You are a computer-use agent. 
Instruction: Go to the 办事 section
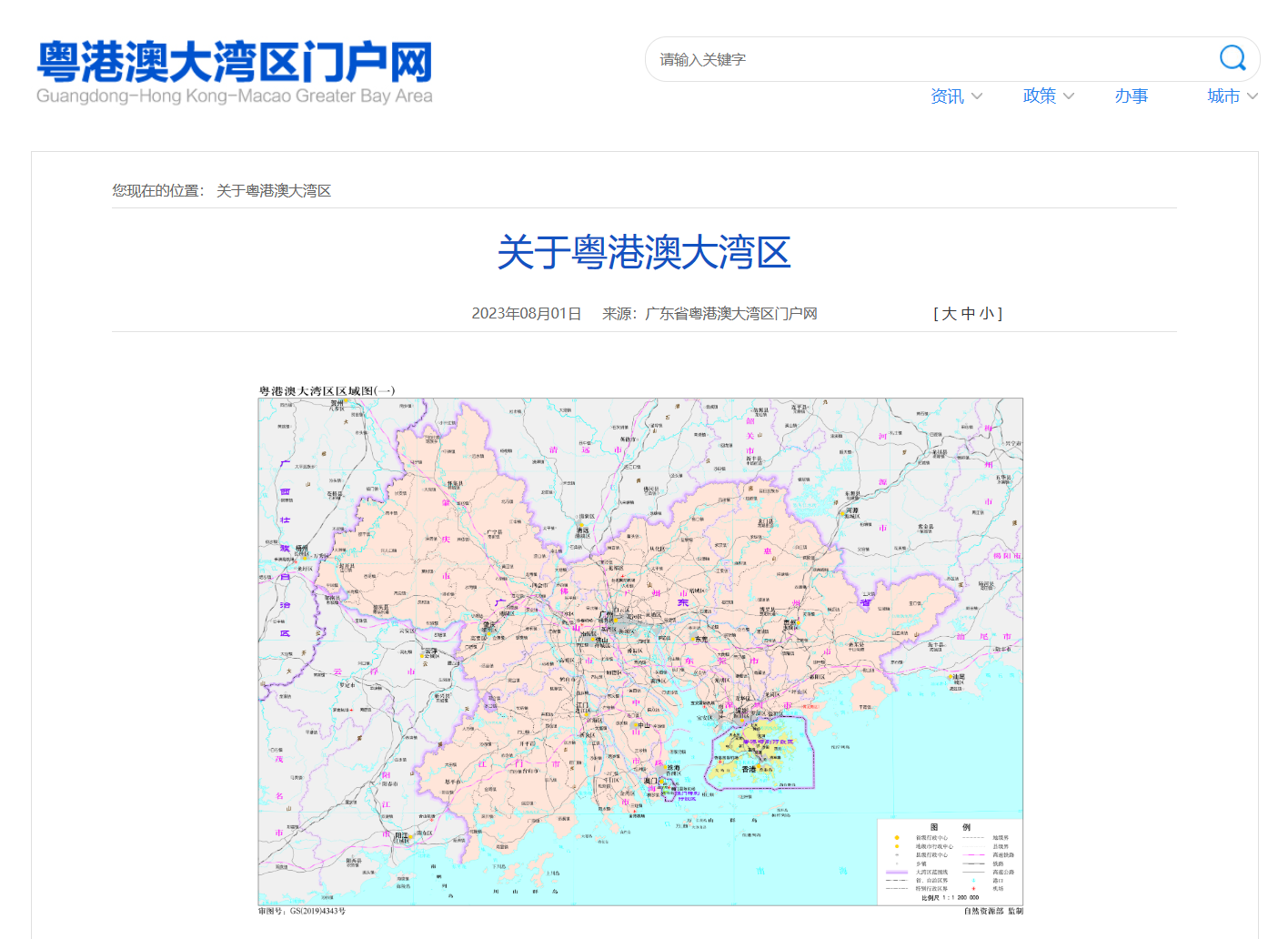[1132, 96]
